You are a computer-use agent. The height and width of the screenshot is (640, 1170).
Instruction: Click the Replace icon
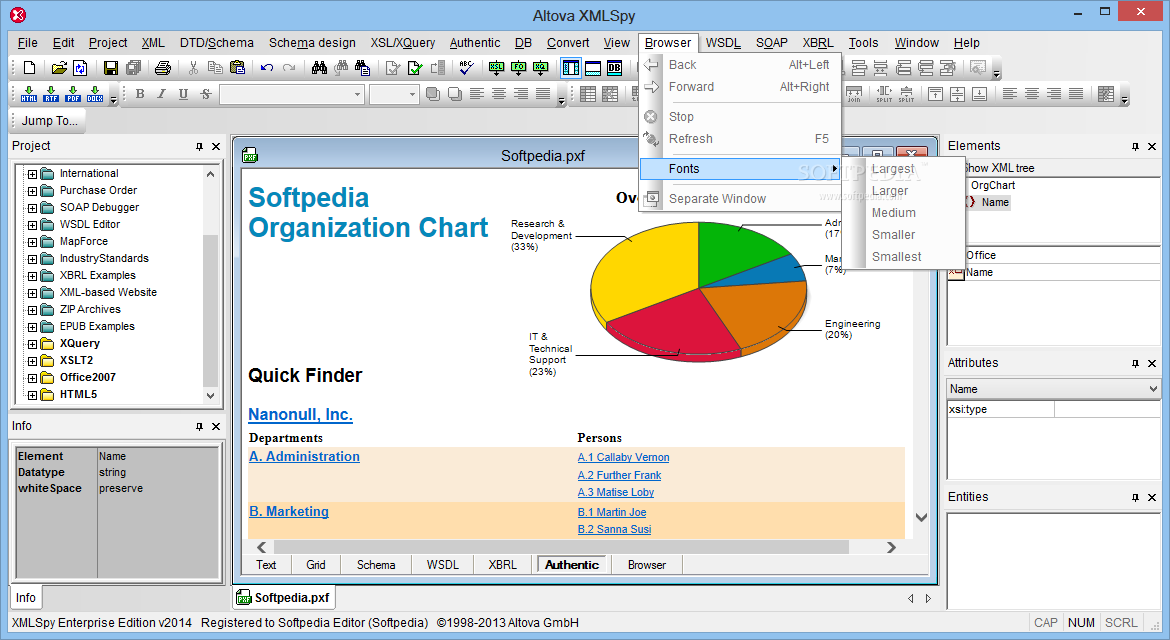363,68
